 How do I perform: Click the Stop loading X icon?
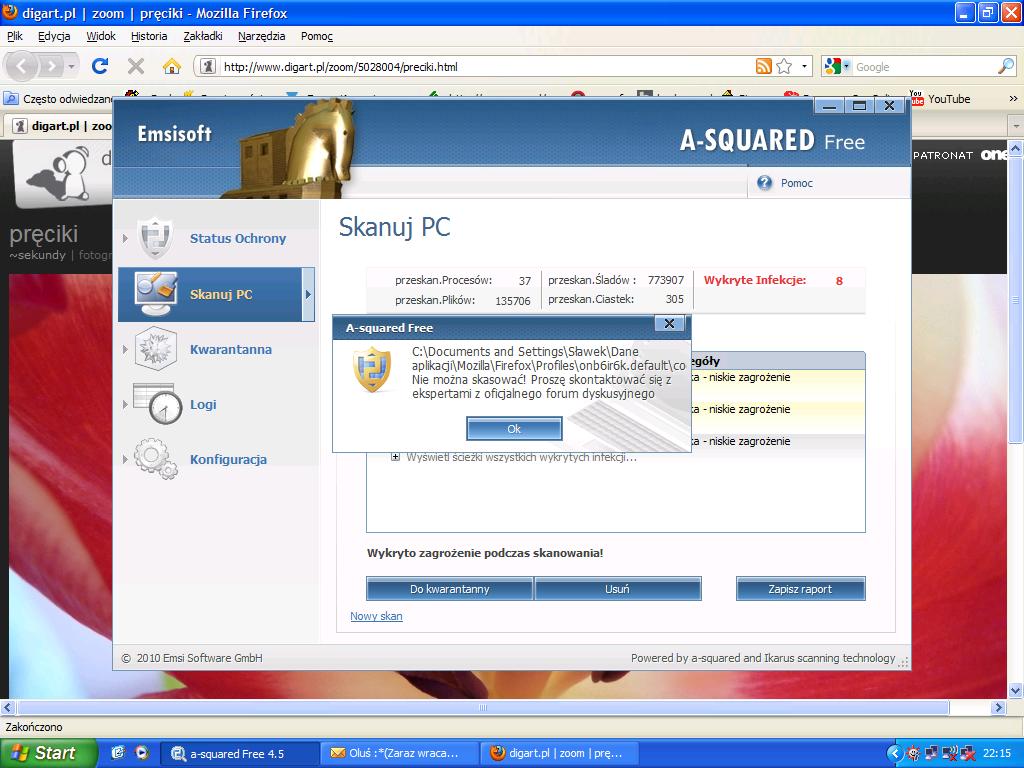pyautogui.click(x=136, y=66)
